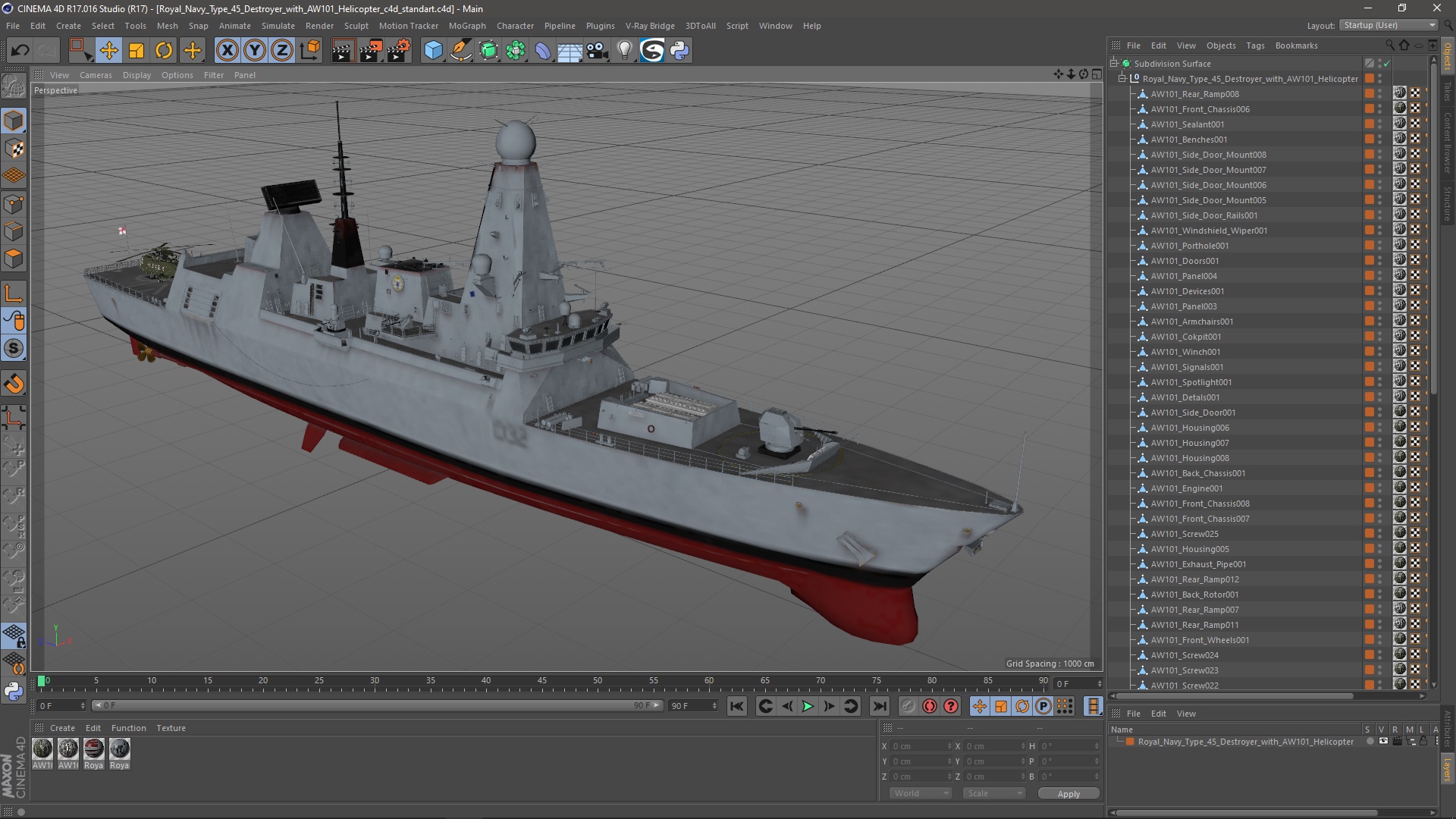Open the MoGraph menu
Screen dimensions: 1456x819
point(467,26)
